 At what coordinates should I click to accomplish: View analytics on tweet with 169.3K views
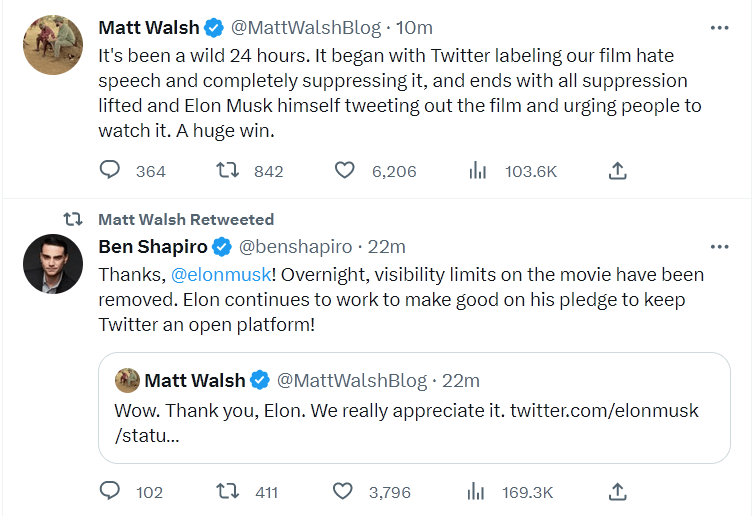(477, 491)
